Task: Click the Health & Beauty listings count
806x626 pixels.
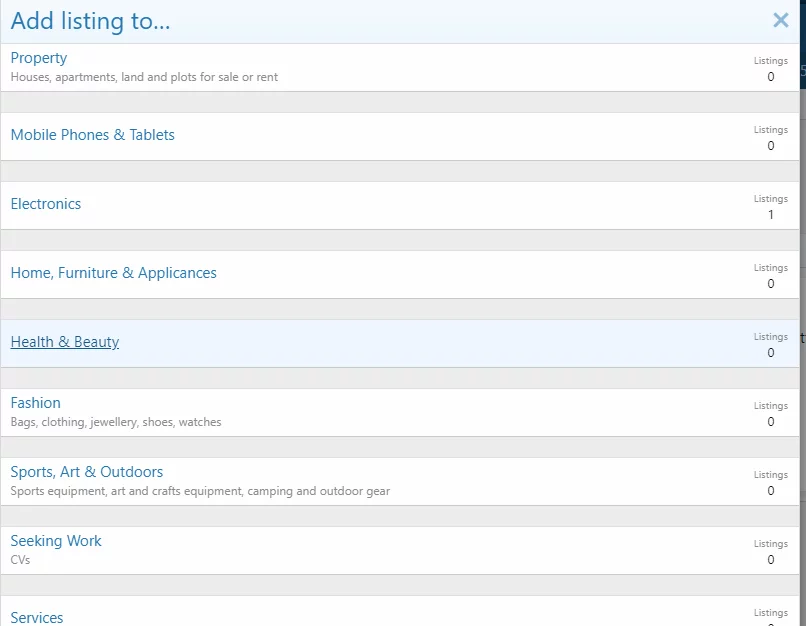Action: pos(770,353)
